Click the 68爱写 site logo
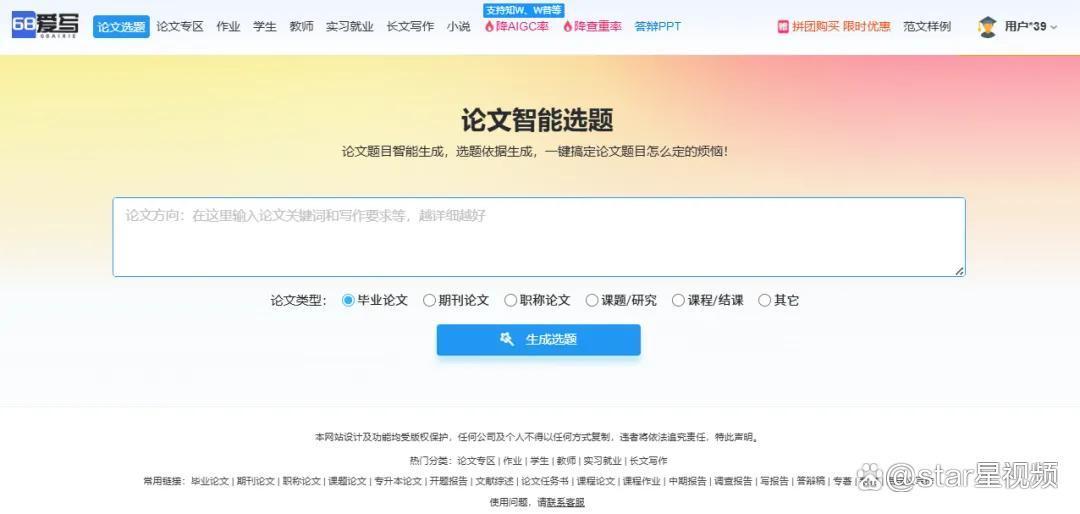Screen dimensions: 1080x514 coord(45,25)
